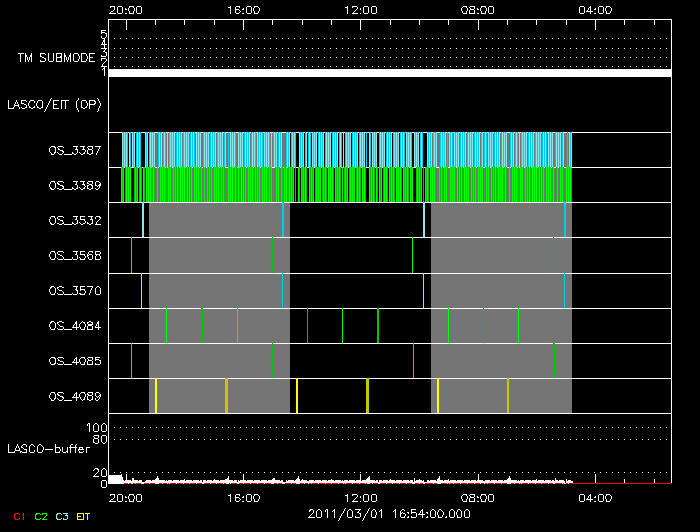Select the LASCO-buffer axis label
The height and width of the screenshot is (532, 700).
tap(47, 448)
